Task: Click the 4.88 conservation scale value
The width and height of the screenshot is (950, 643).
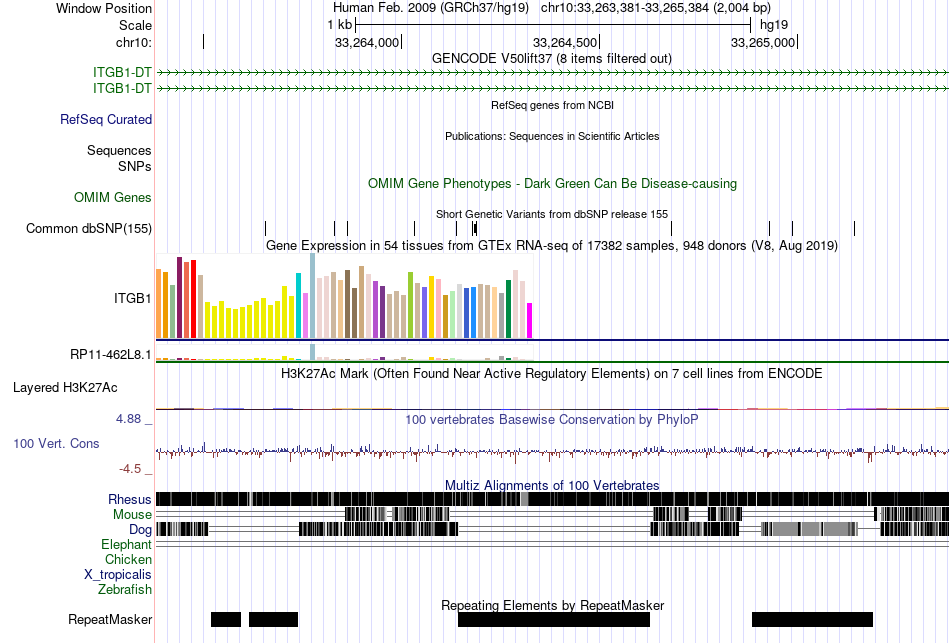Action: point(128,419)
